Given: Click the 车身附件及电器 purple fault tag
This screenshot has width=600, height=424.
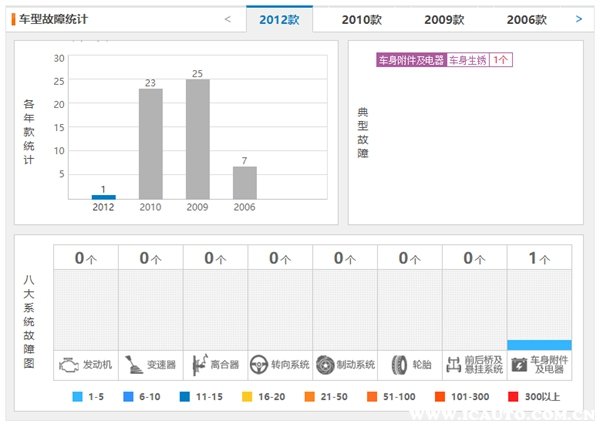Looking at the screenshot, I should pos(410,60).
